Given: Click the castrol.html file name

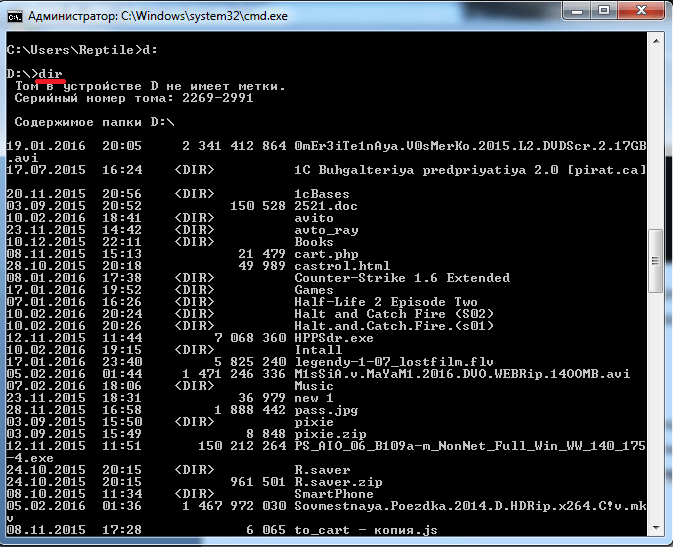Looking at the screenshot, I should pos(342,266).
